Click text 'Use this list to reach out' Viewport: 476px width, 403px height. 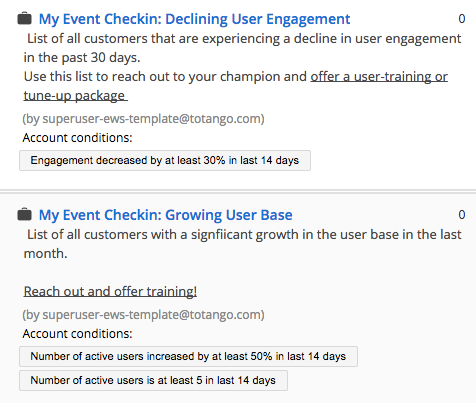pos(92,77)
